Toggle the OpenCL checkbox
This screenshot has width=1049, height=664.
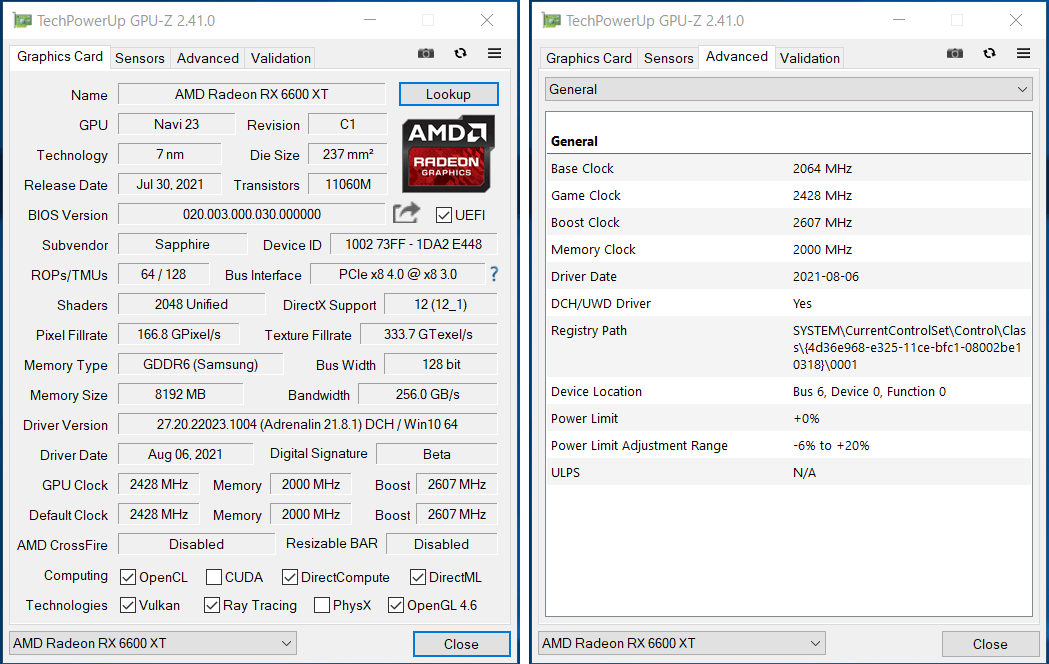(x=128, y=577)
